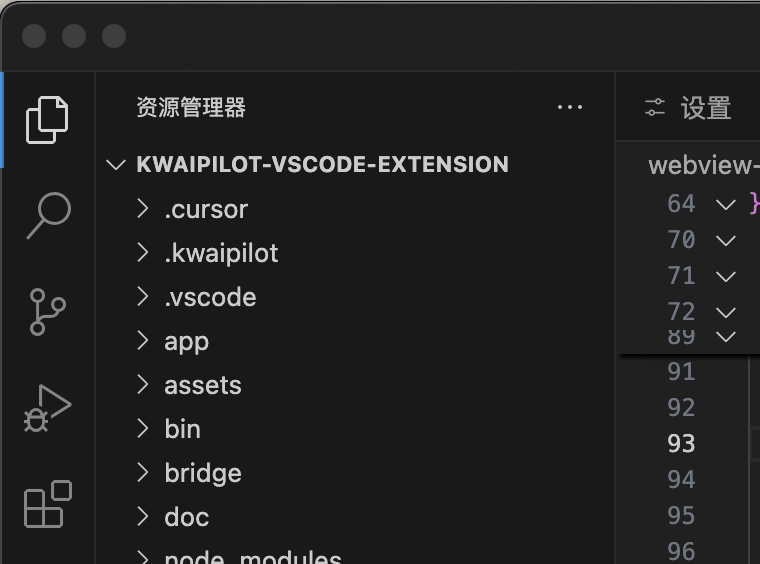
Task: Expand the bin folder
Action: coord(143,429)
